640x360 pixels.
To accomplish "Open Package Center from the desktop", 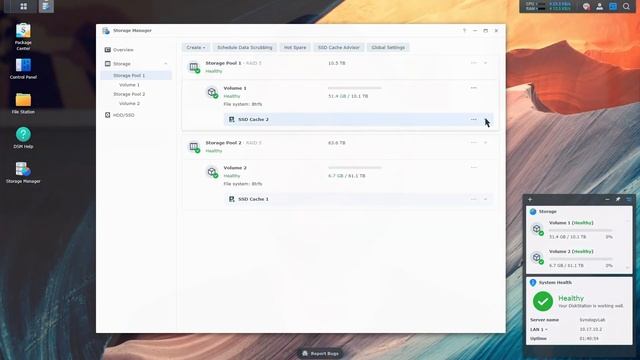I will pos(23,37).
